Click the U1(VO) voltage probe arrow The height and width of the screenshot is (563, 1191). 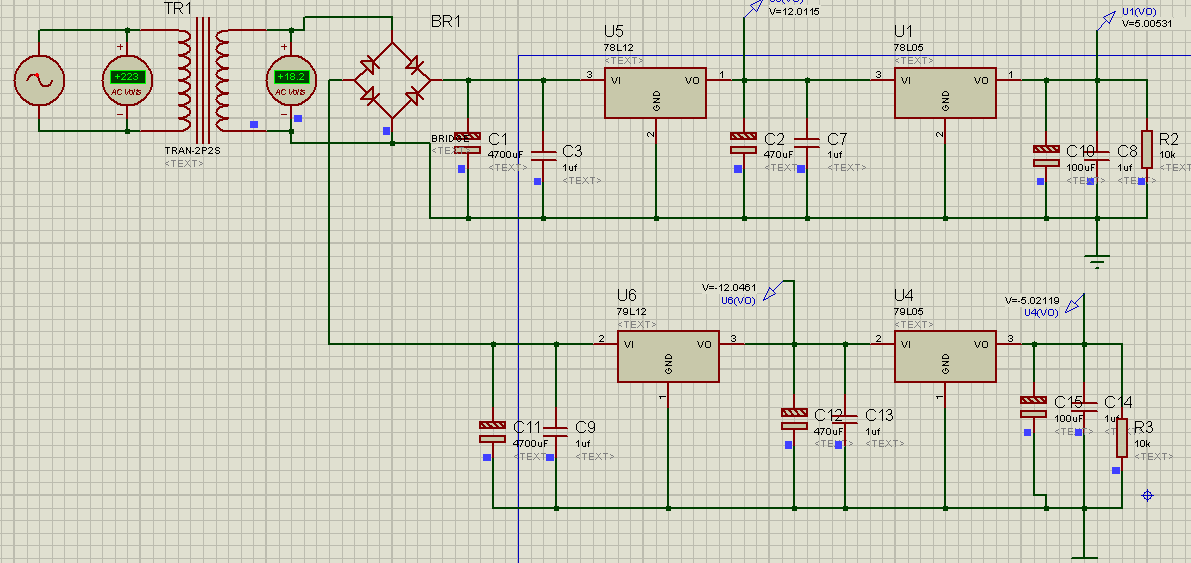click(x=1108, y=18)
